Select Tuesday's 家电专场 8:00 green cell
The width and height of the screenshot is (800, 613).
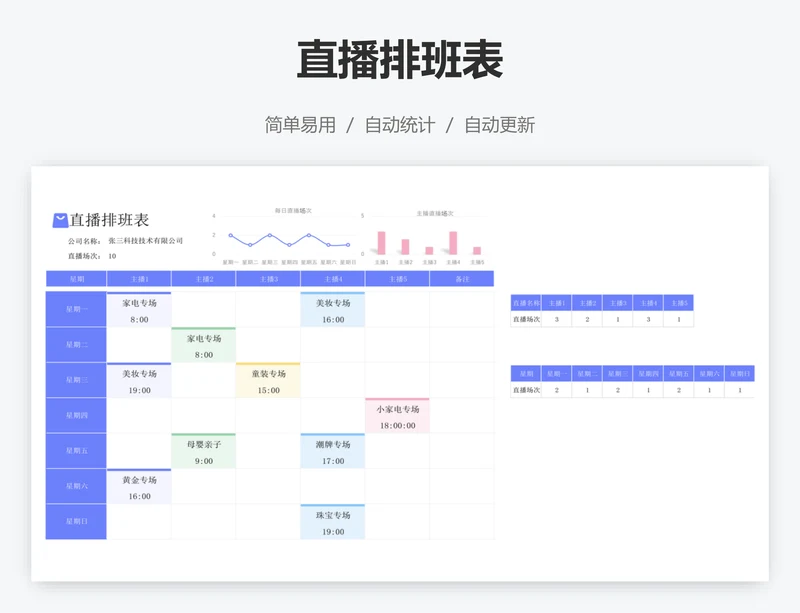[x=204, y=345]
